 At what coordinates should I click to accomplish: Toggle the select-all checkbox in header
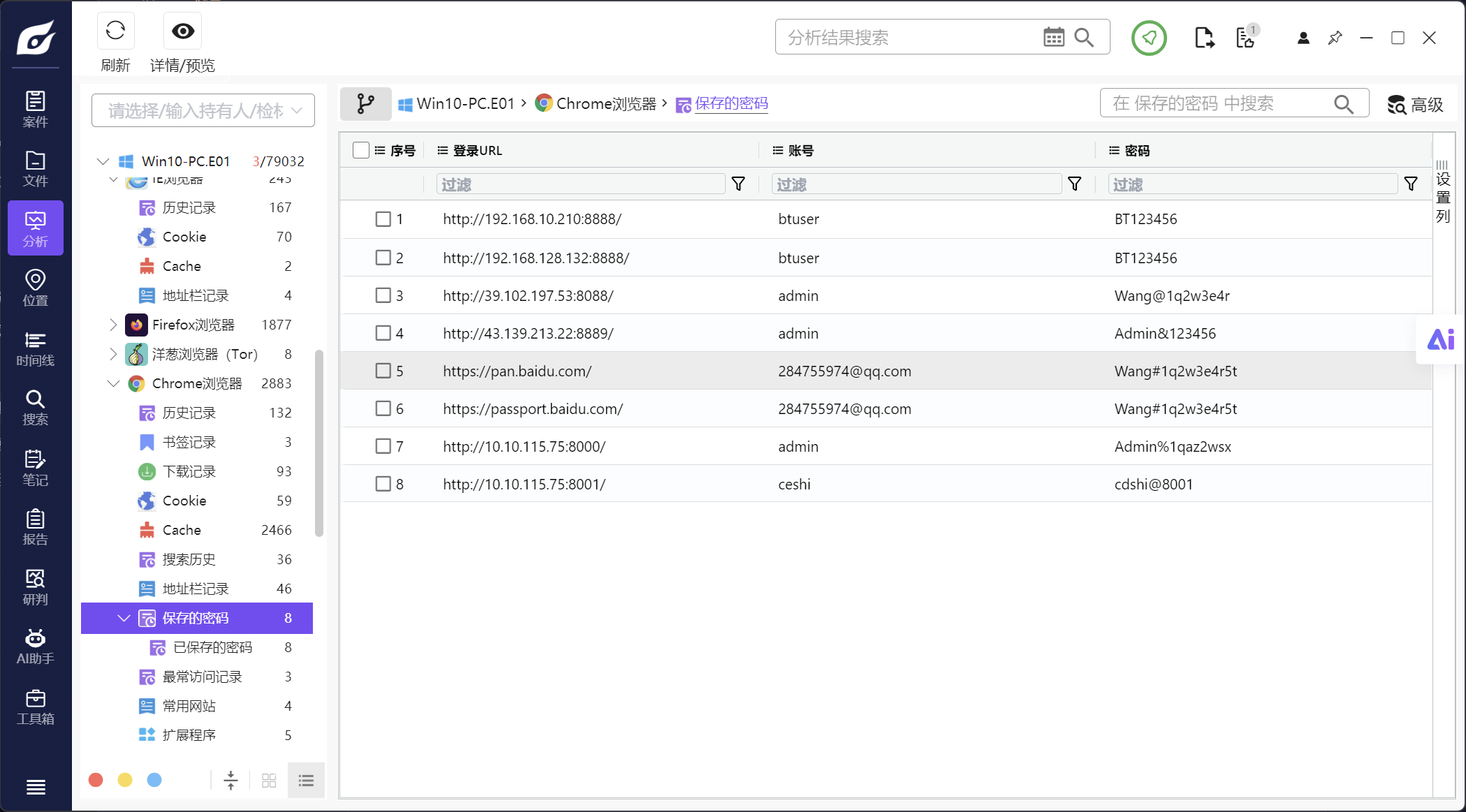click(361, 150)
